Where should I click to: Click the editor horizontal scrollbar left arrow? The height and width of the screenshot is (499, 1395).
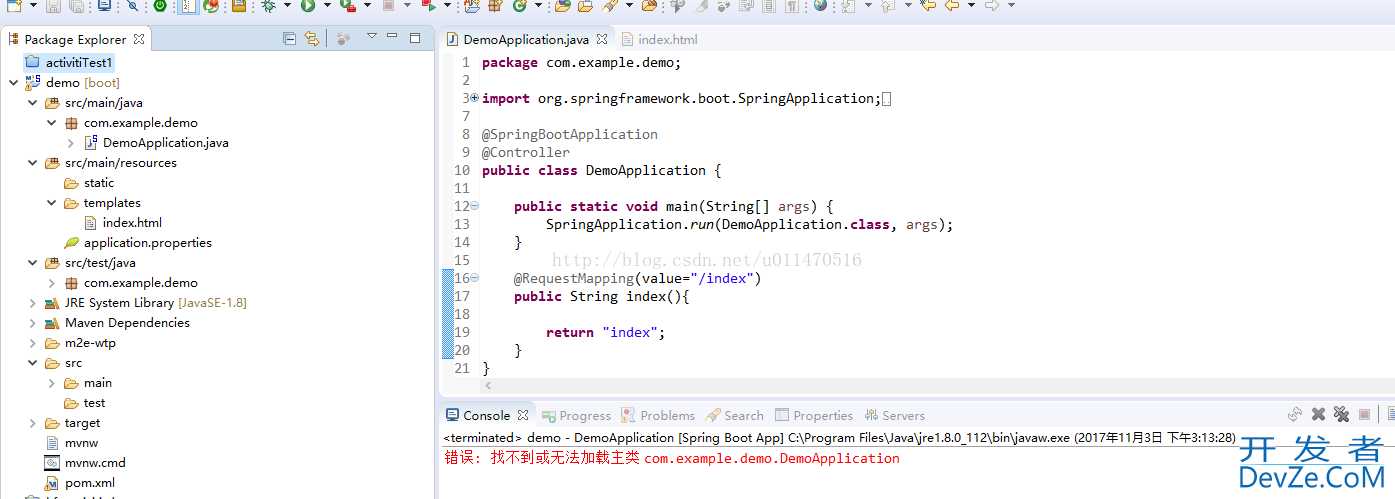(x=487, y=385)
